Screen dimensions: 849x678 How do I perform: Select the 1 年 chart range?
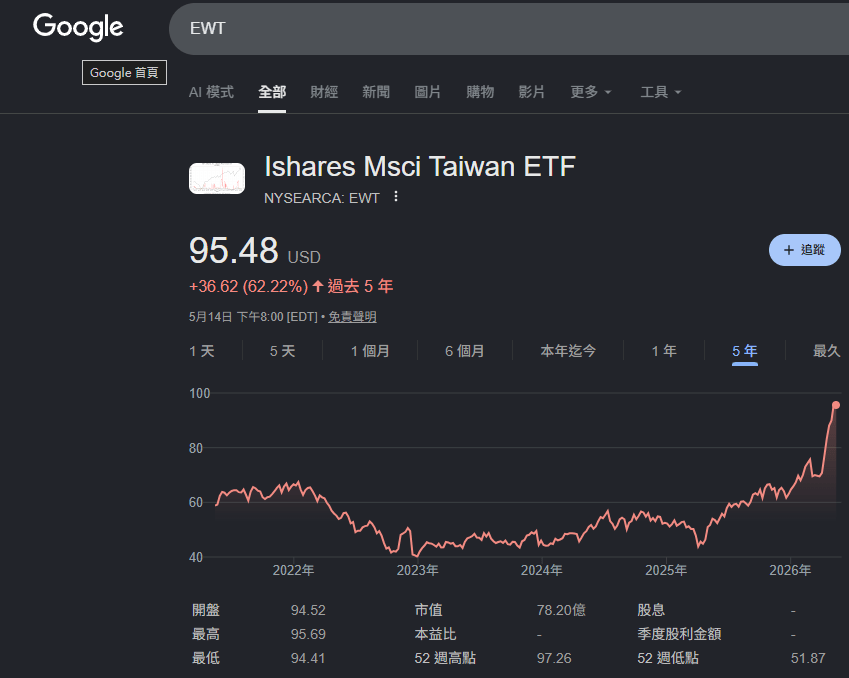[664, 351]
